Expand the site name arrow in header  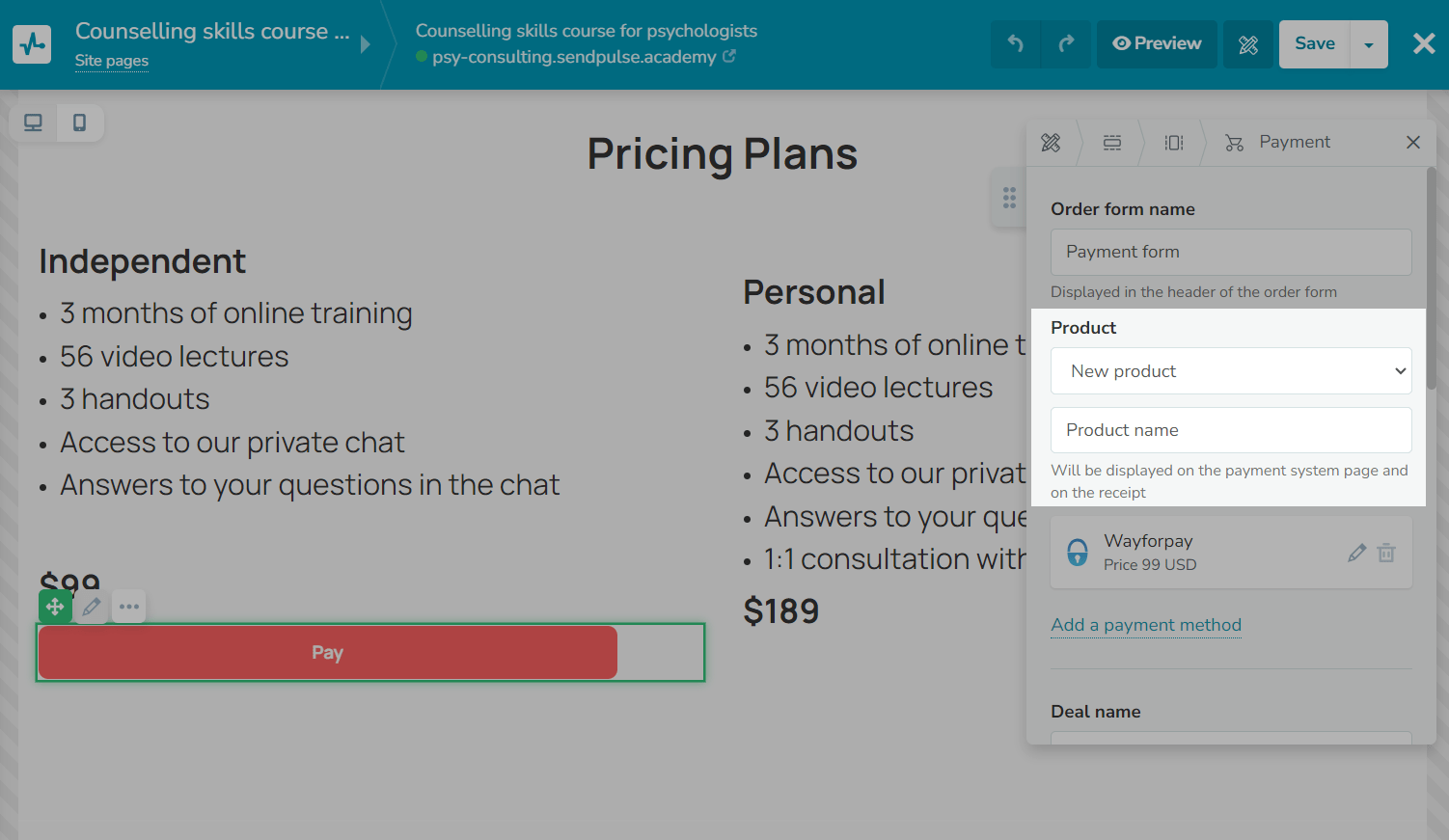coord(366,44)
